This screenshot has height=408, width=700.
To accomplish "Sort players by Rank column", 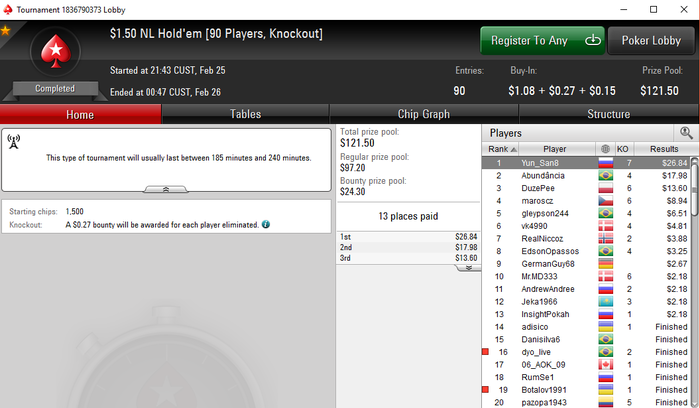I will tap(500, 149).
